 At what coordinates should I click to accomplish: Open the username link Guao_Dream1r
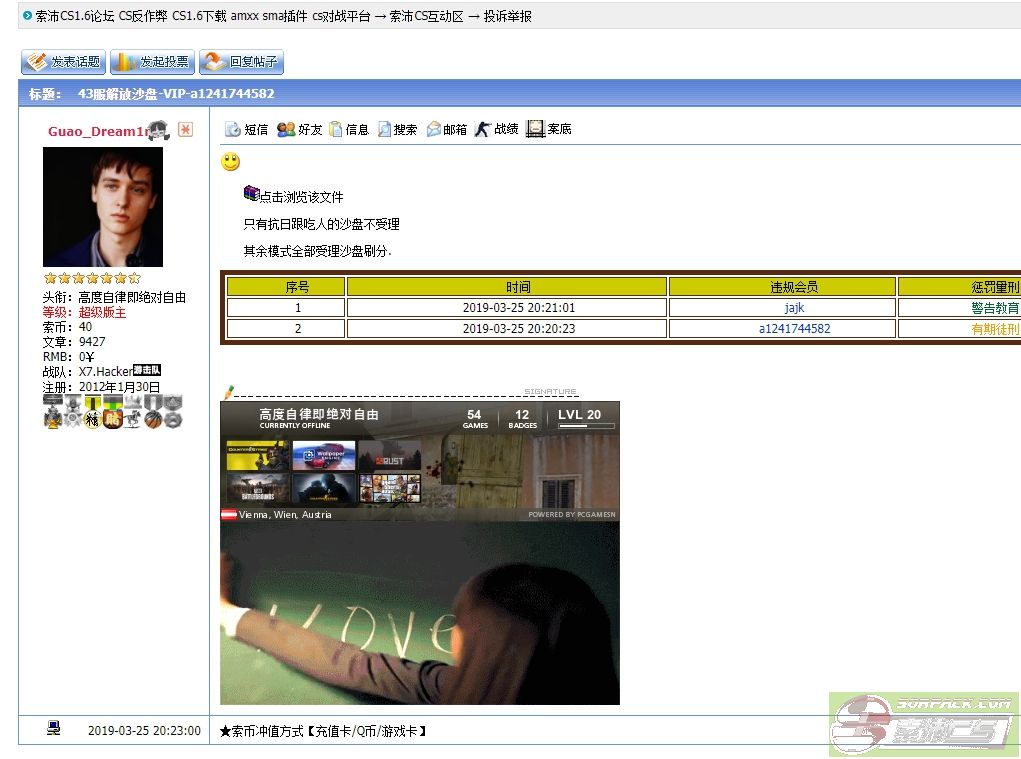(97, 131)
